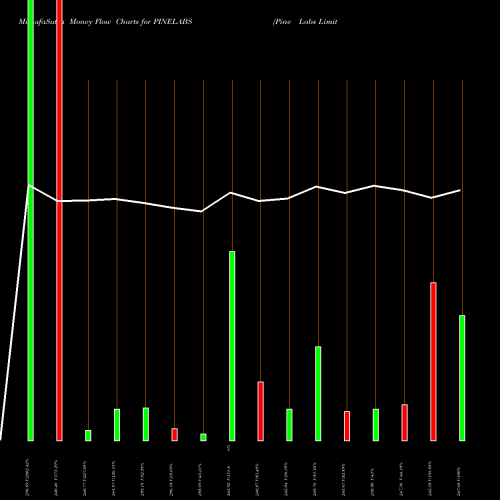
Task: Select the ninth bar, a medium red bar
Action: [x=261, y=411]
